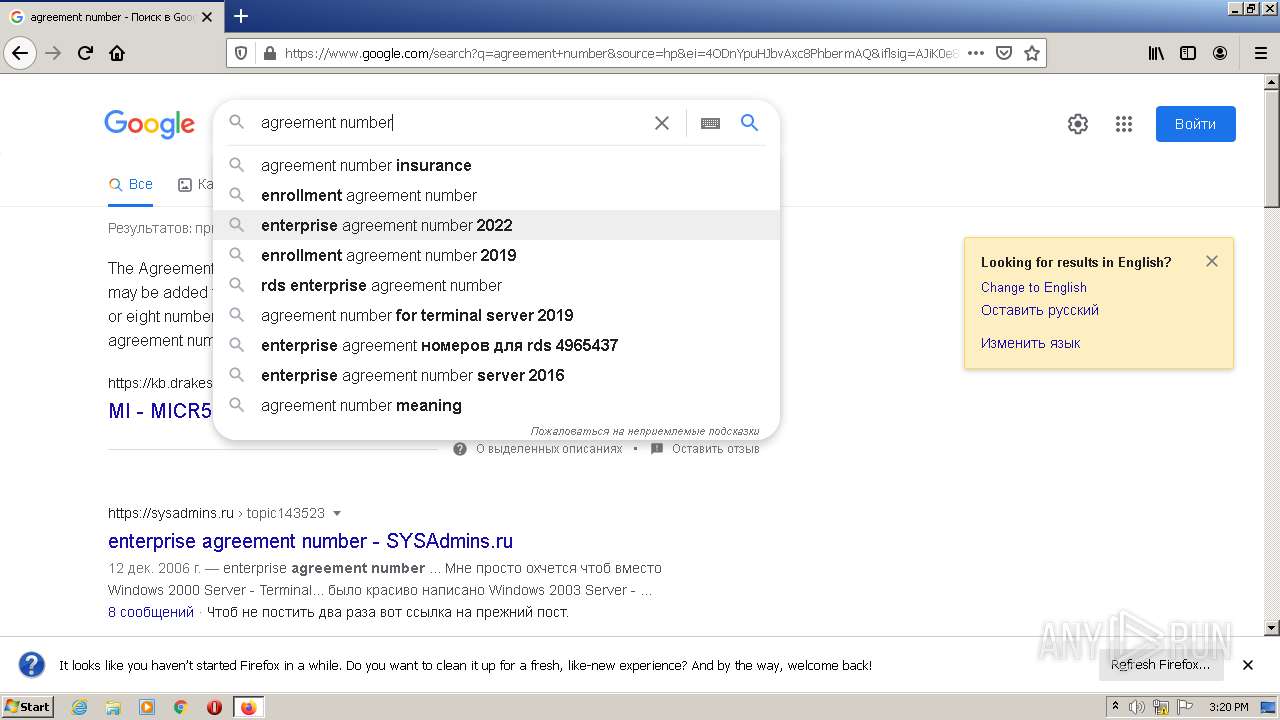Viewport: 1280px width, 720px height.
Task: Open page actions three-dot menu
Action: coord(976,54)
